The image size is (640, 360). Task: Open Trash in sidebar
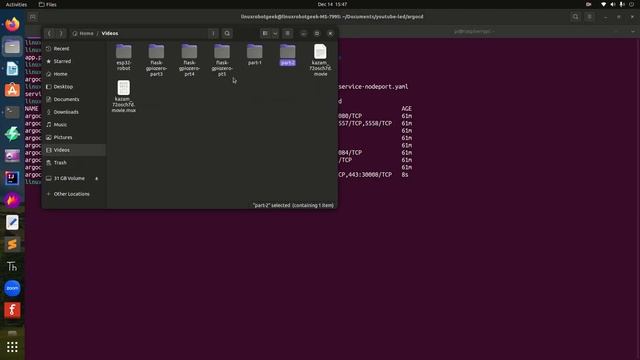pyautogui.click(x=74, y=162)
